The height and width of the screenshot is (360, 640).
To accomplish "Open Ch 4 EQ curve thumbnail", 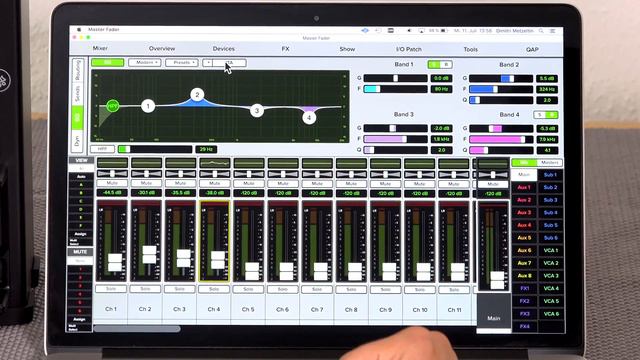I will pyautogui.click(x=215, y=163).
